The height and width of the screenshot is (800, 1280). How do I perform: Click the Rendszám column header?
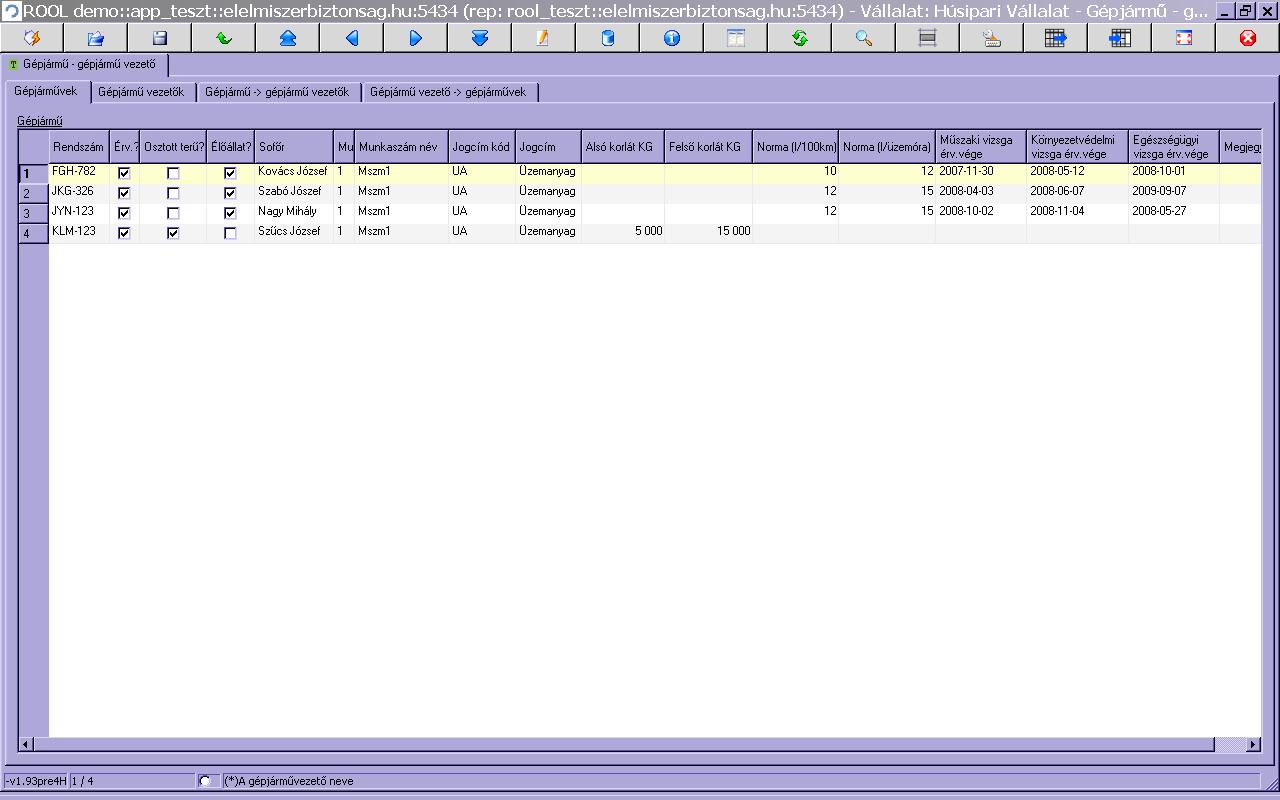(x=79, y=147)
